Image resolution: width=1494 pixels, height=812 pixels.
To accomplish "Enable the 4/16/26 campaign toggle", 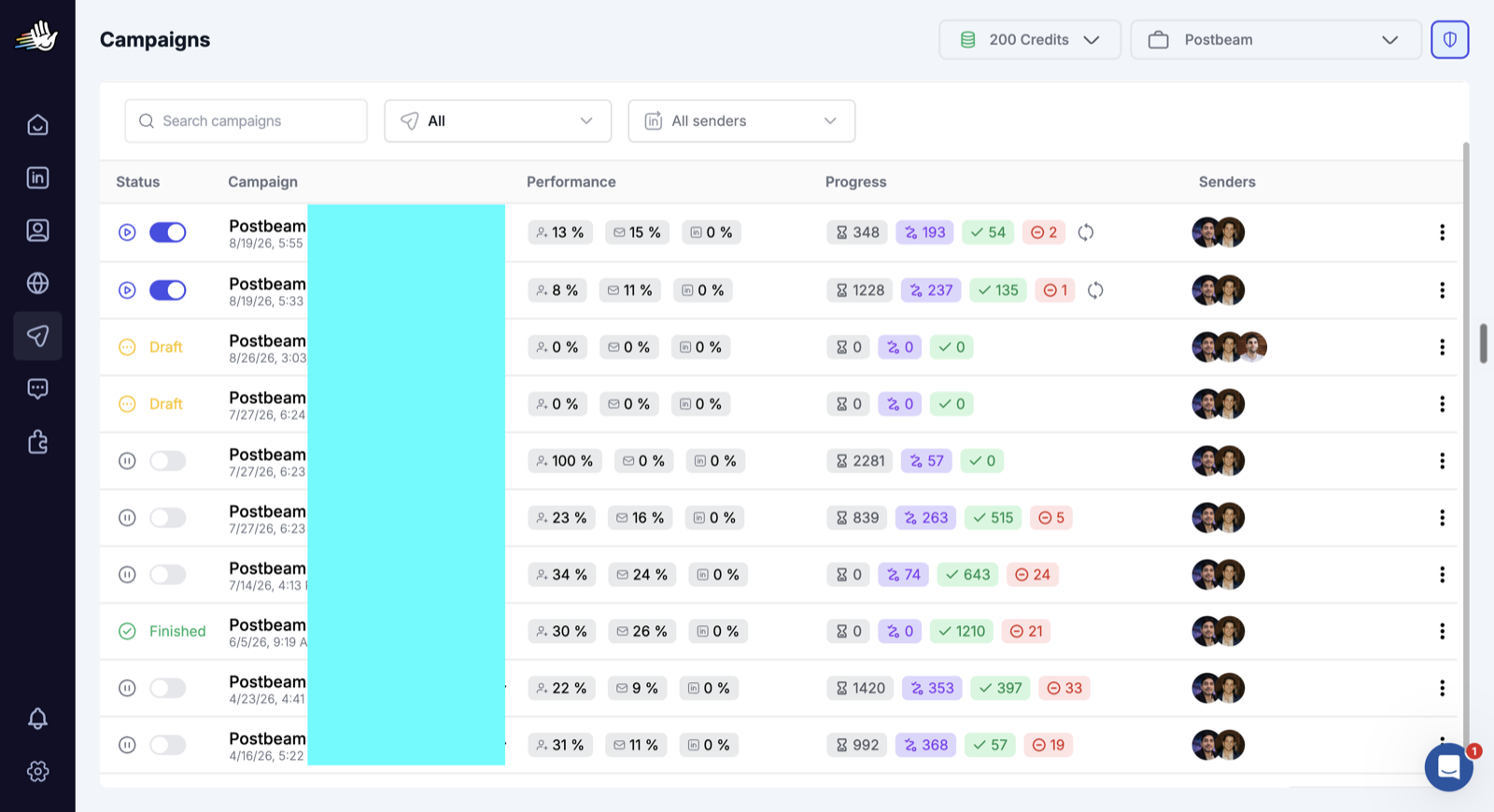I will (x=168, y=745).
